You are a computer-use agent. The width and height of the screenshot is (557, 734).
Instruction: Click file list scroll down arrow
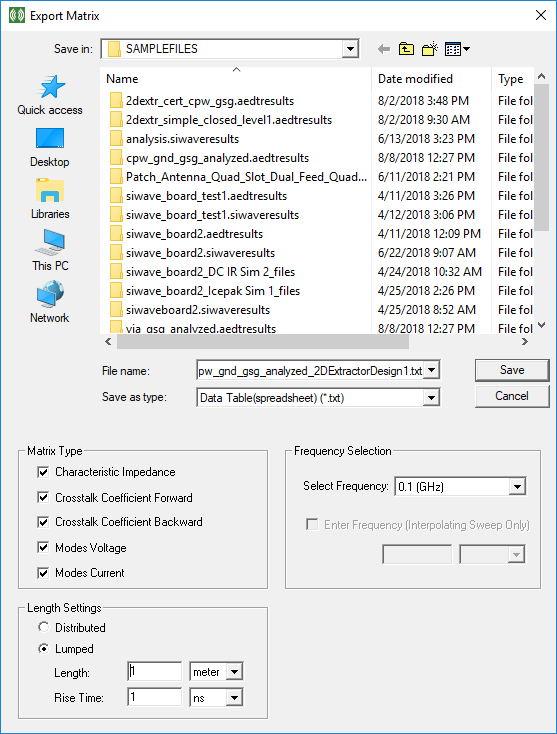tap(542, 325)
